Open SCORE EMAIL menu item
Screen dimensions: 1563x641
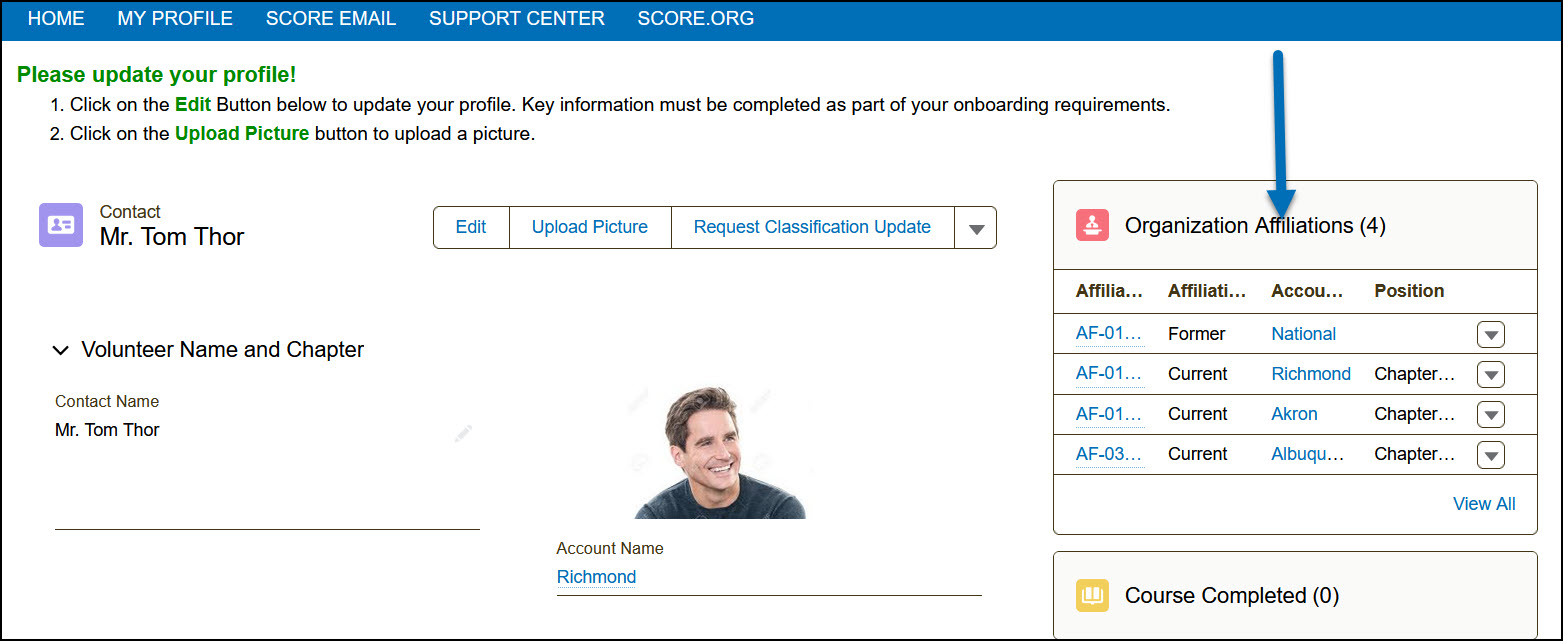331,19
